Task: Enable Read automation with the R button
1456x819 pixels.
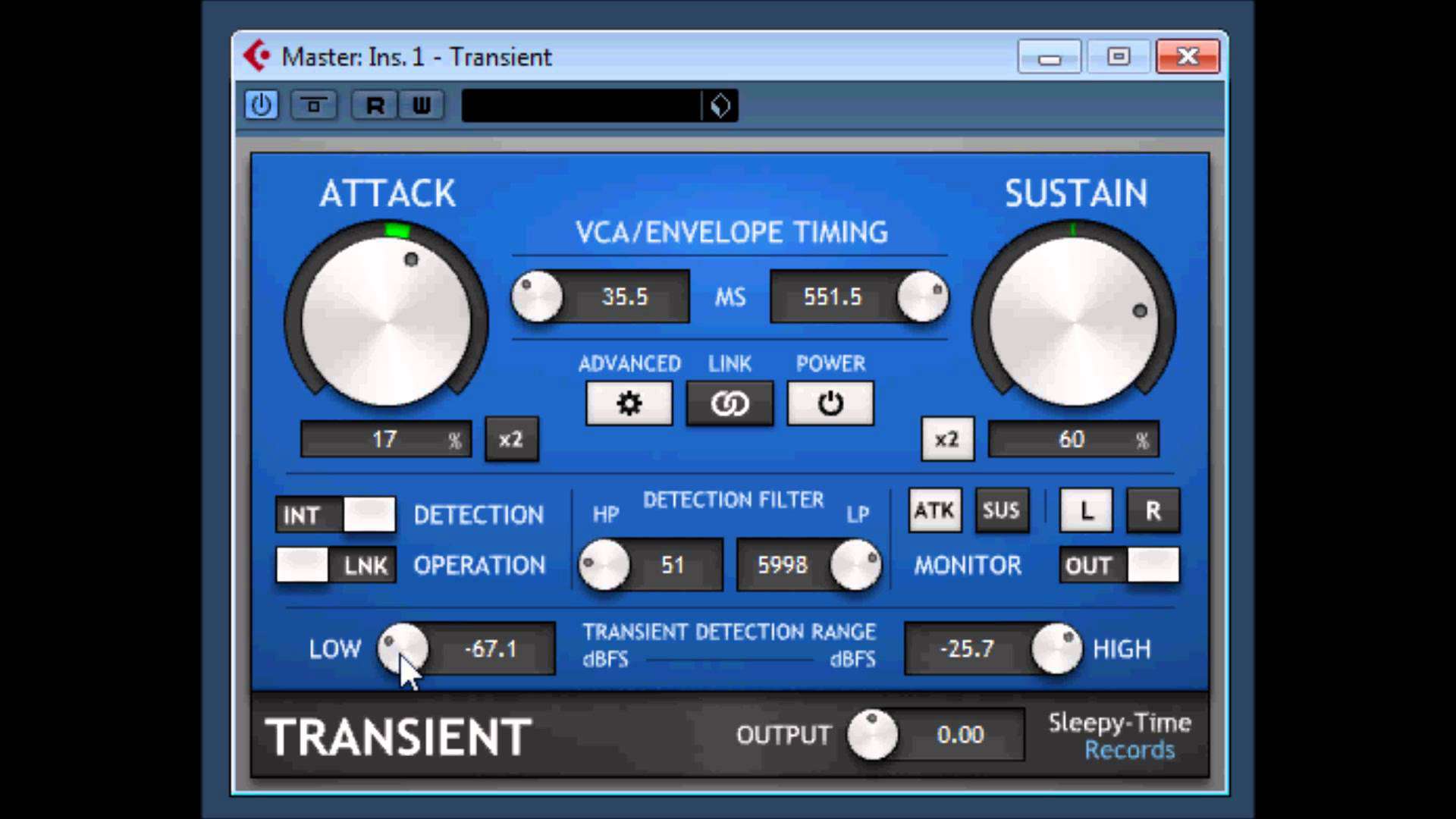Action: click(x=373, y=105)
